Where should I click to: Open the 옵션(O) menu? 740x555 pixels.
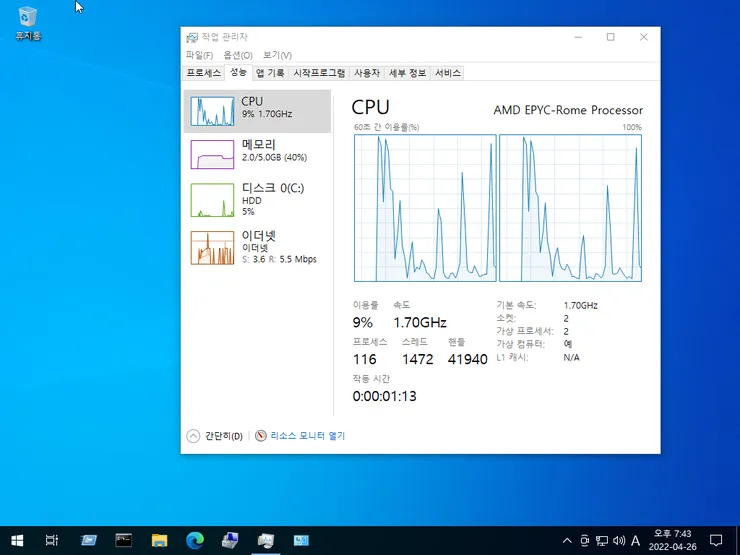(238, 55)
